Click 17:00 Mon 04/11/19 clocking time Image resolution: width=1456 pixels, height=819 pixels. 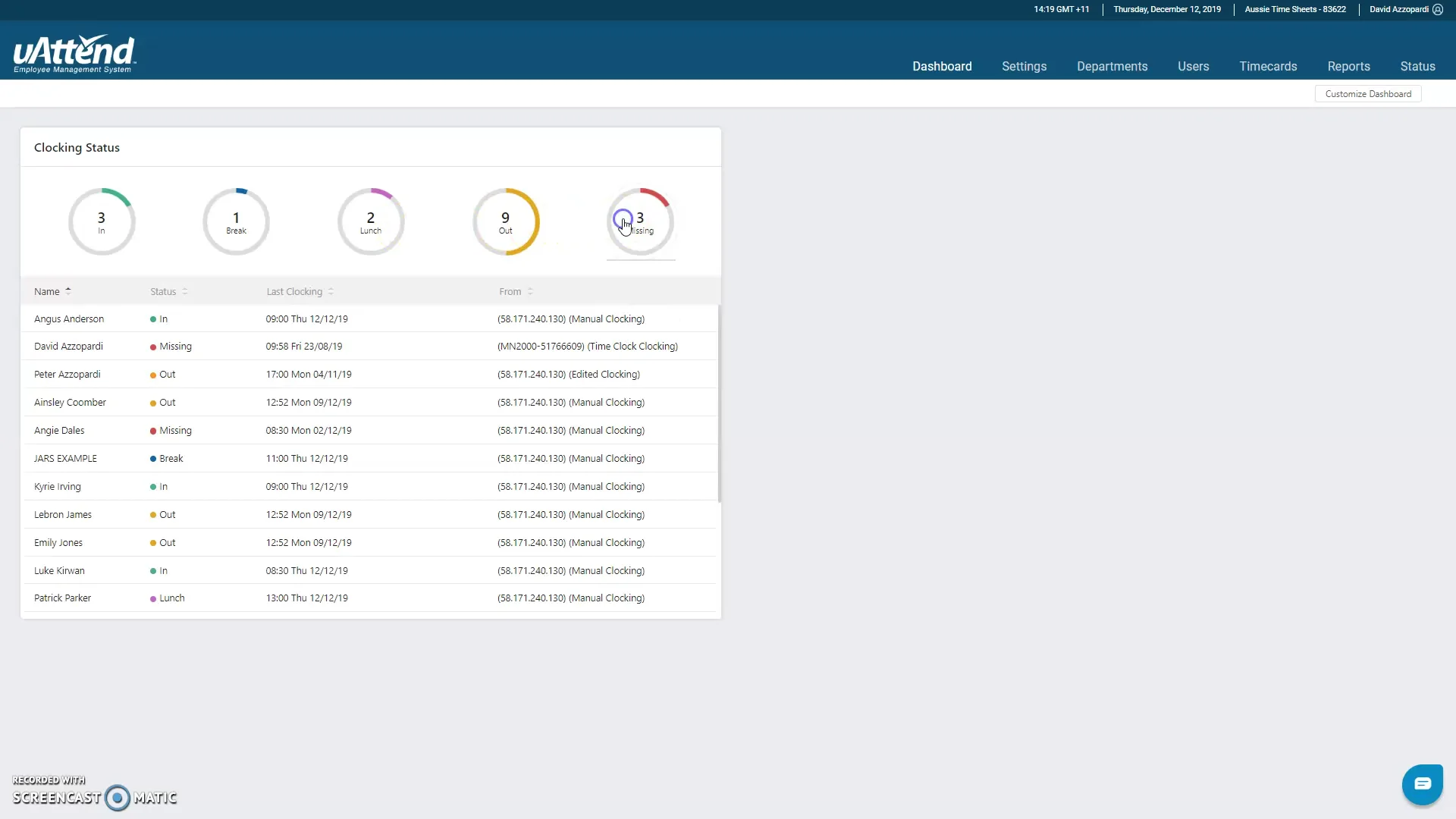pyautogui.click(x=309, y=374)
